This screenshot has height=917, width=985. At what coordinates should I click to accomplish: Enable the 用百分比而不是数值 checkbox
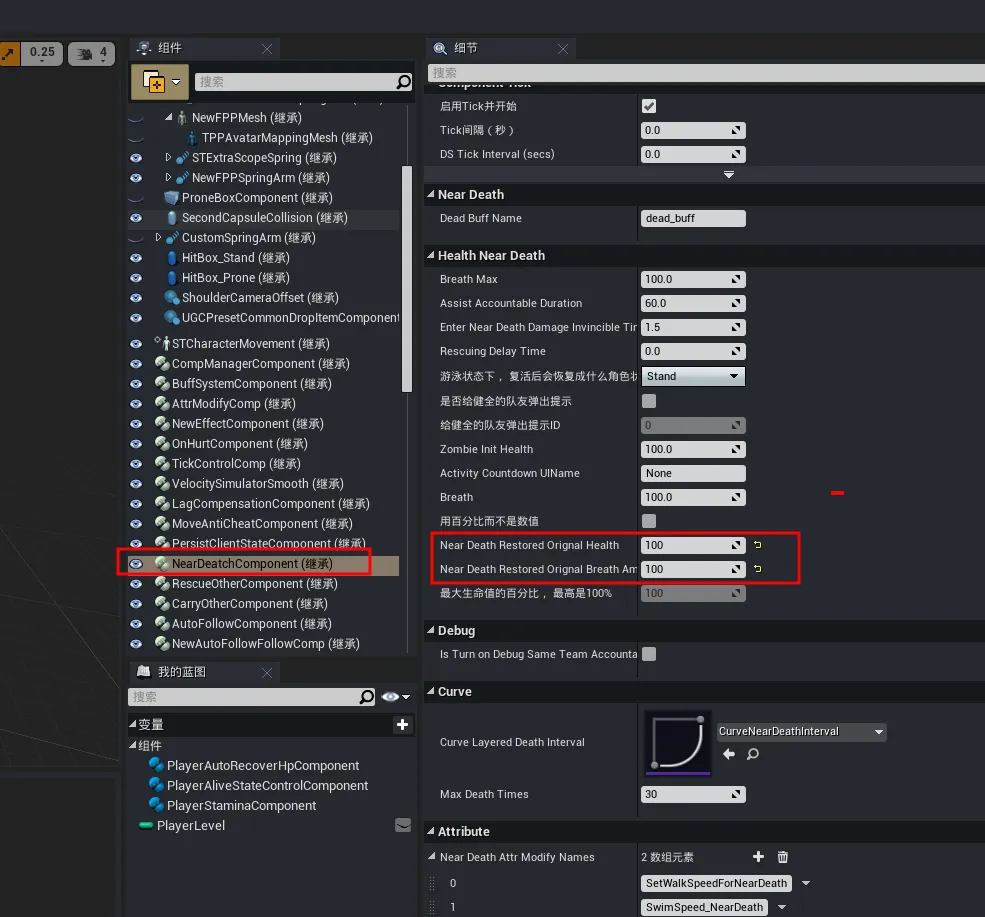pyautogui.click(x=649, y=521)
